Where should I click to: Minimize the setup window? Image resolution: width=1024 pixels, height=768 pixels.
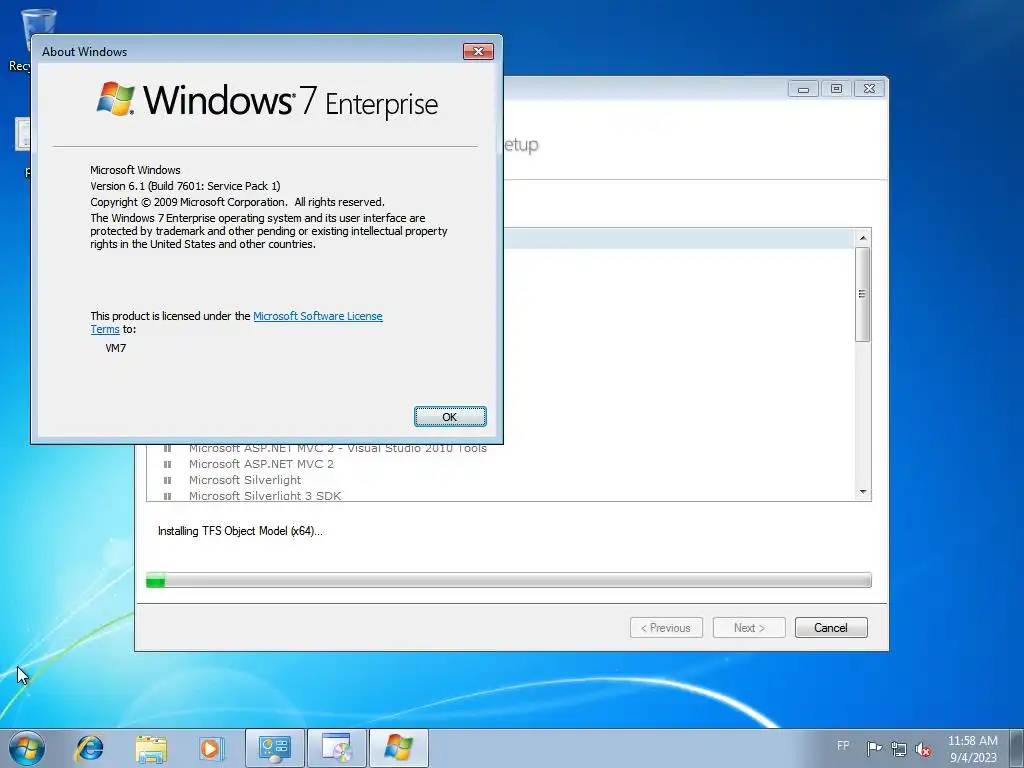(x=803, y=89)
